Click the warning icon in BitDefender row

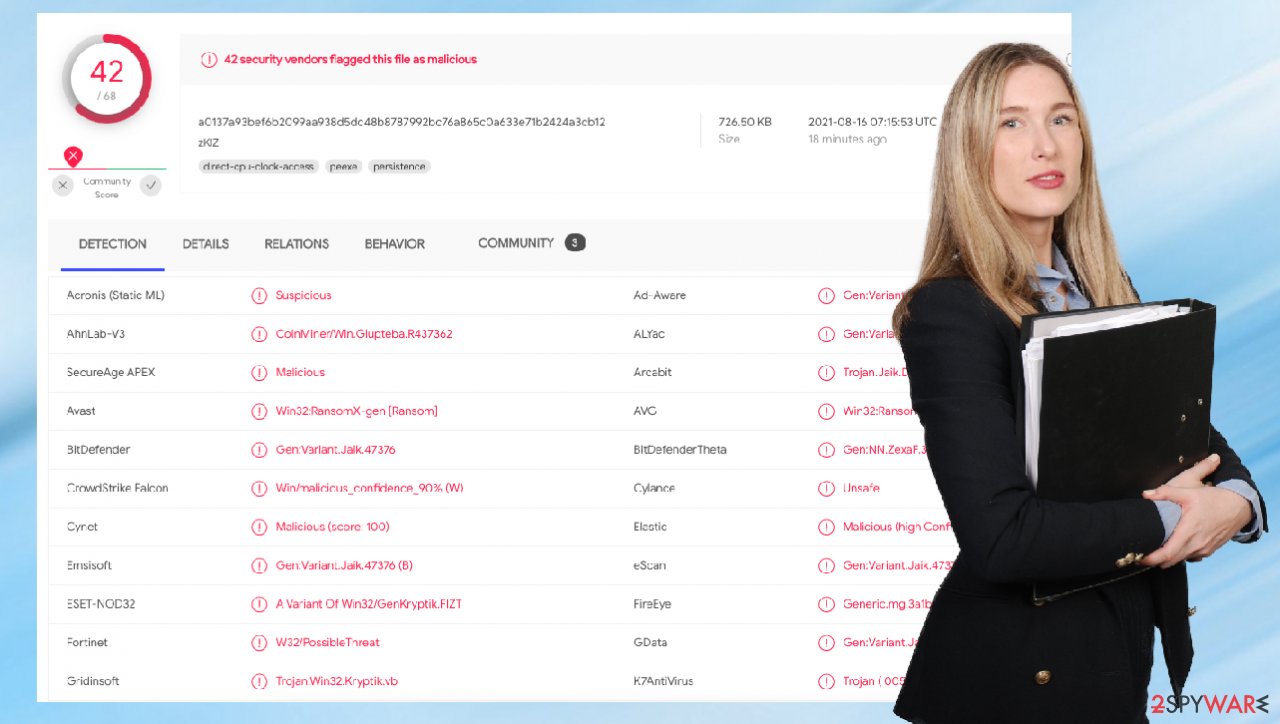pos(259,450)
